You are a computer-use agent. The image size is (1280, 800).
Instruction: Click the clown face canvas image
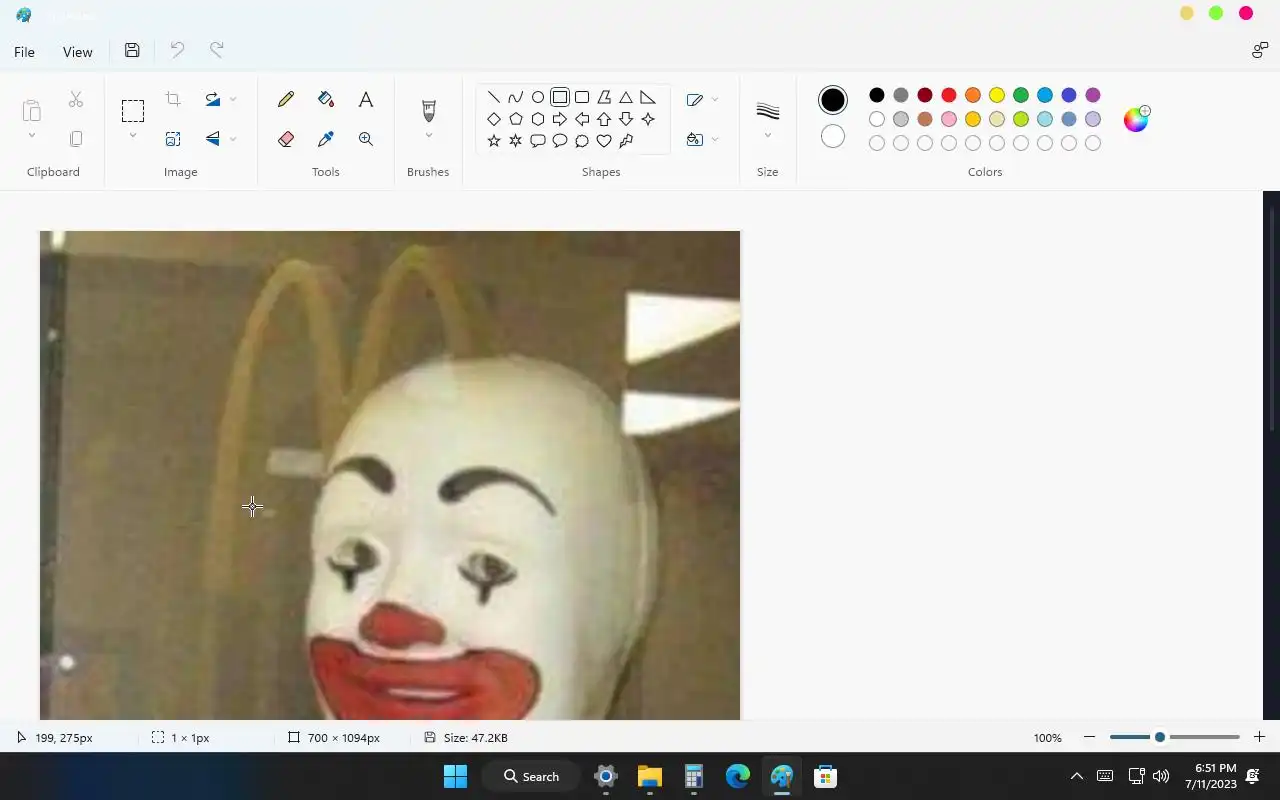click(390, 475)
